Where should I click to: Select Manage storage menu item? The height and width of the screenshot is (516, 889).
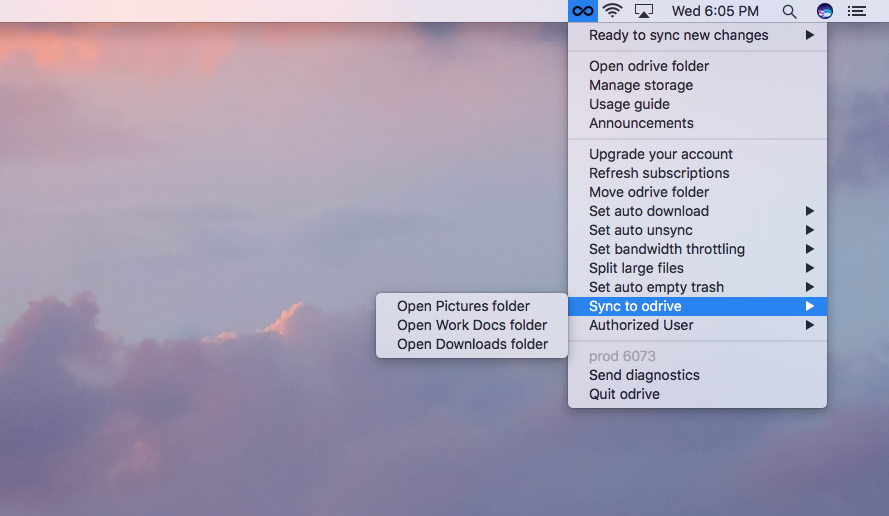click(x=641, y=85)
